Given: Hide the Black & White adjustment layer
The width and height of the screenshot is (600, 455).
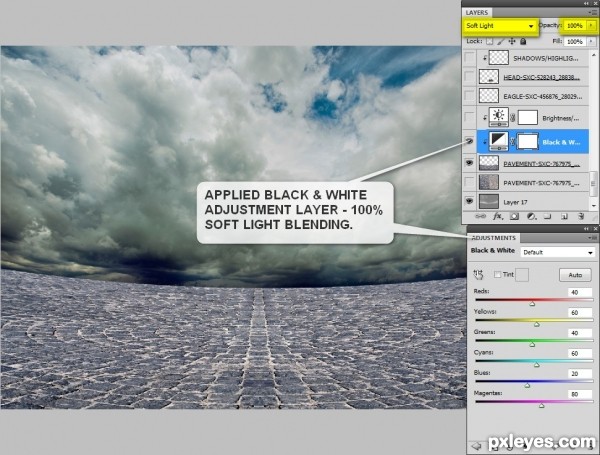Looking at the screenshot, I should tap(469, 142).
